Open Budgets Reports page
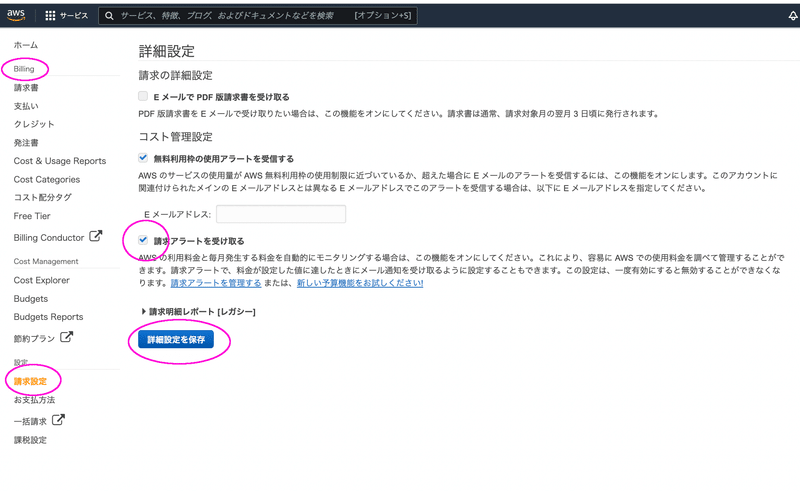This screenshot has height=491, width=800. tap(48, 317)
